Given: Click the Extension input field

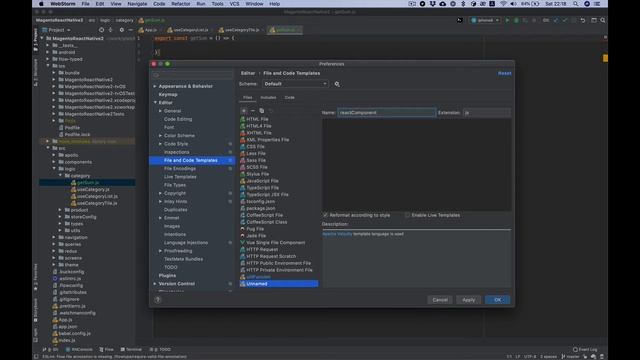Looking at the screenshot, I should coord(487,113).
